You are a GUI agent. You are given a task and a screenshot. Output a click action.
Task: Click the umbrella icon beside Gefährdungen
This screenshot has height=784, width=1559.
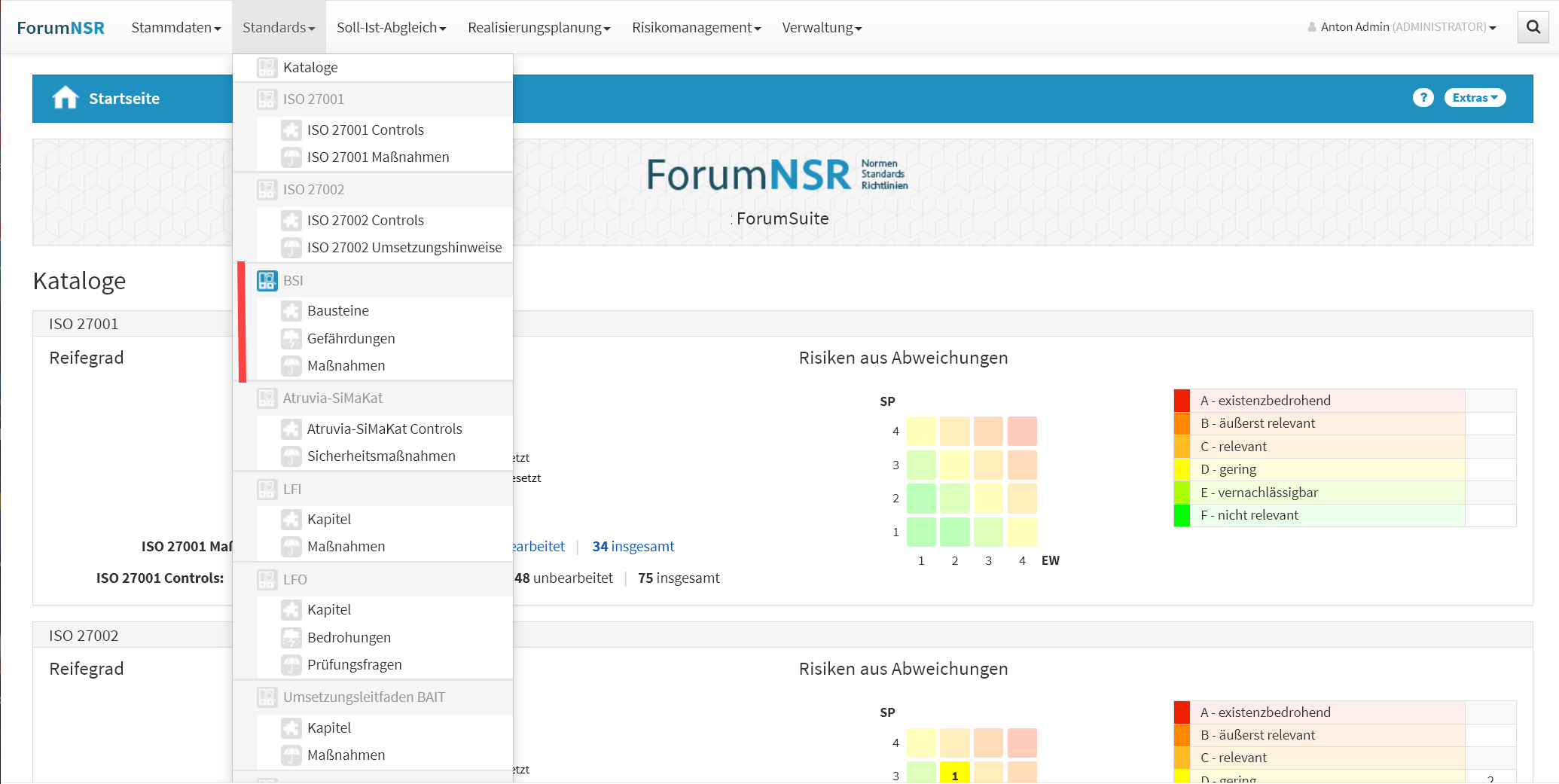tap(291, 339)
